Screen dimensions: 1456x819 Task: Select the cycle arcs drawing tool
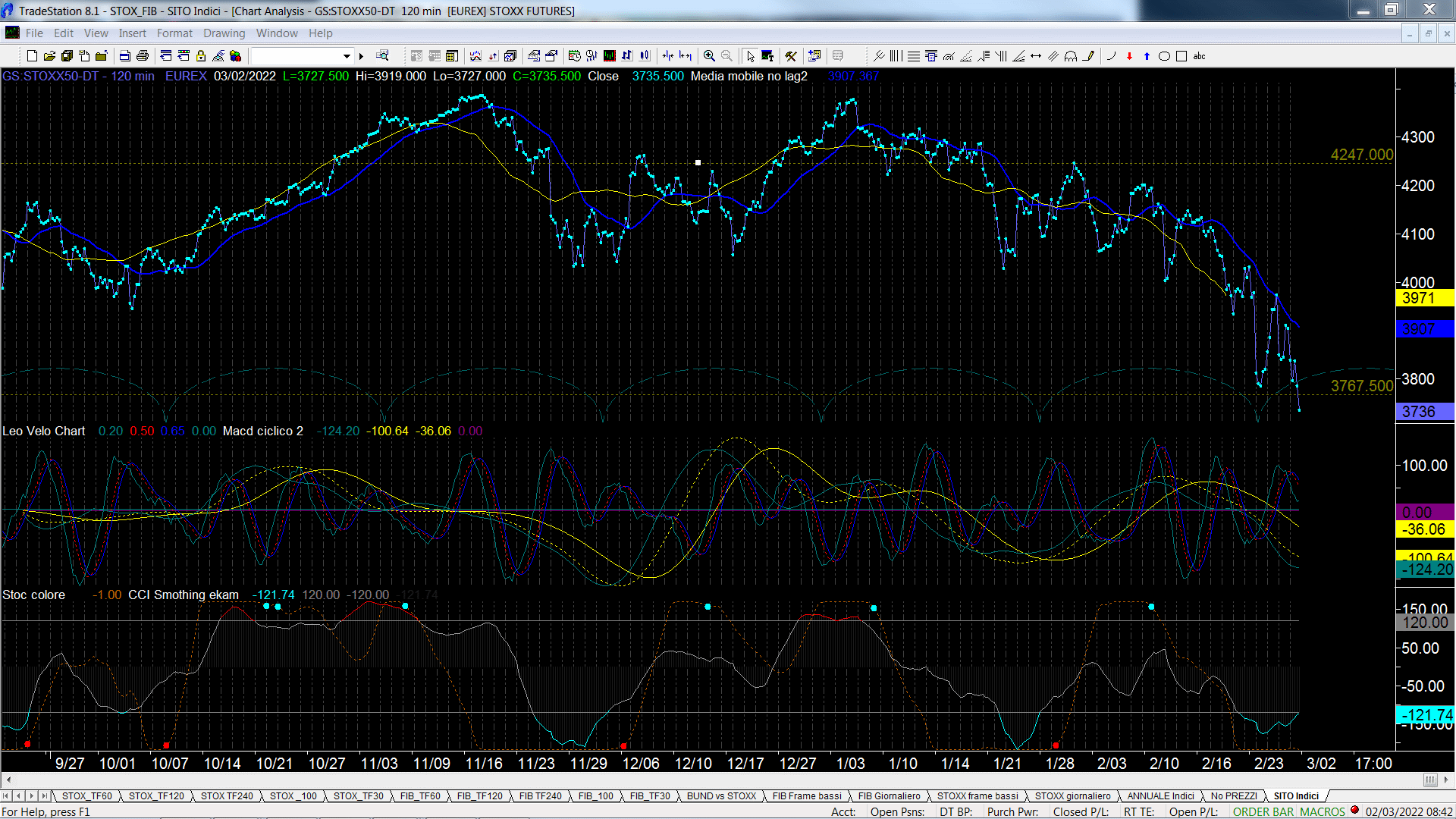click(x=1071, y=56)
